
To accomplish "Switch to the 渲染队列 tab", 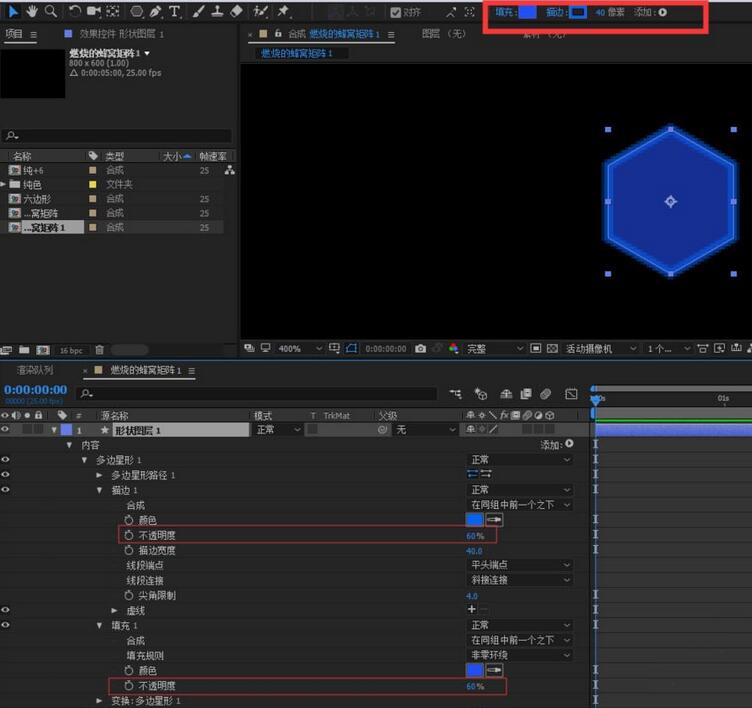I will [35, 370].
